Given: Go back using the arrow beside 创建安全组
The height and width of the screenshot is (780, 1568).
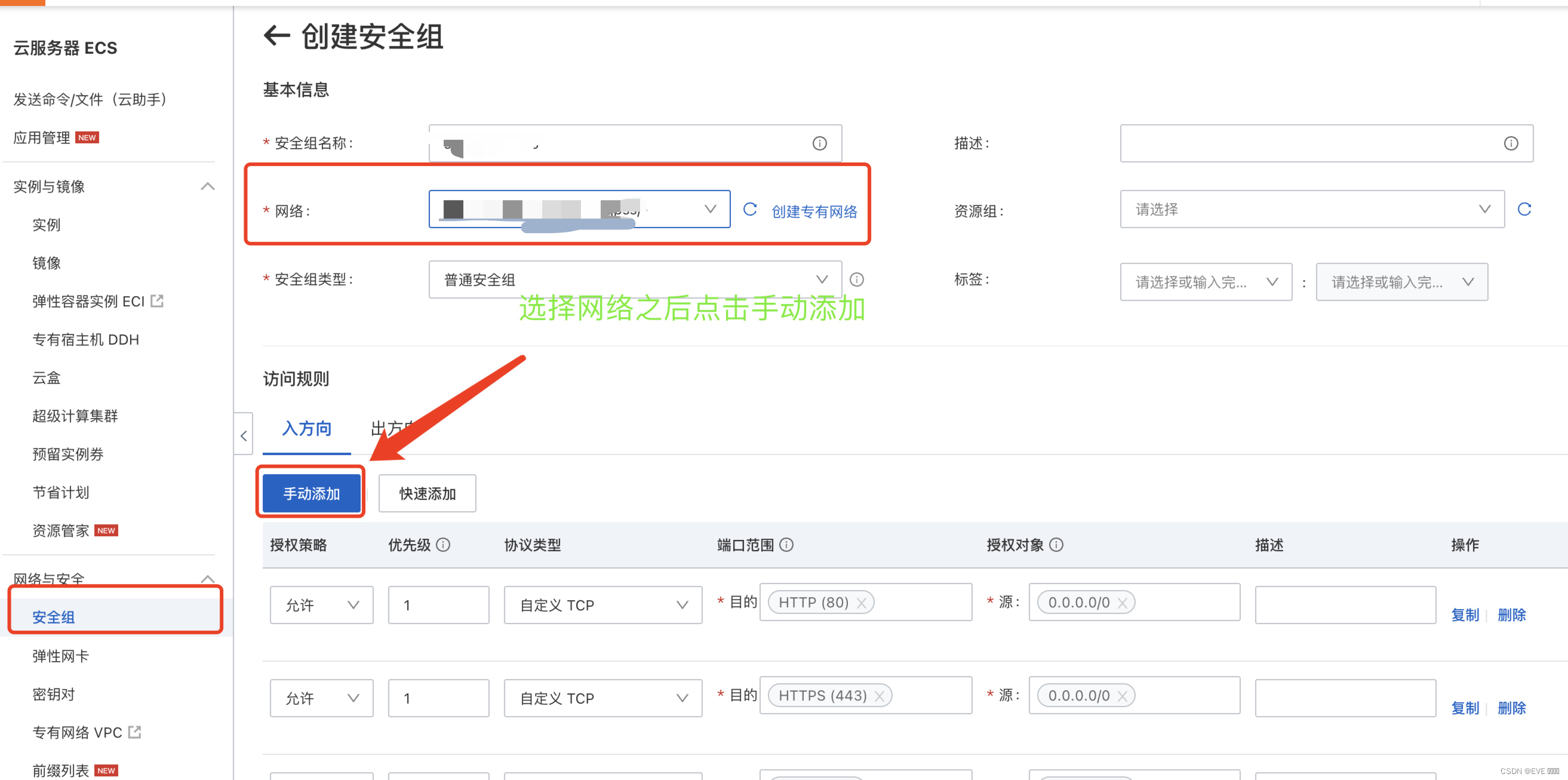Looking at the screenshot, I should (277, 36).
